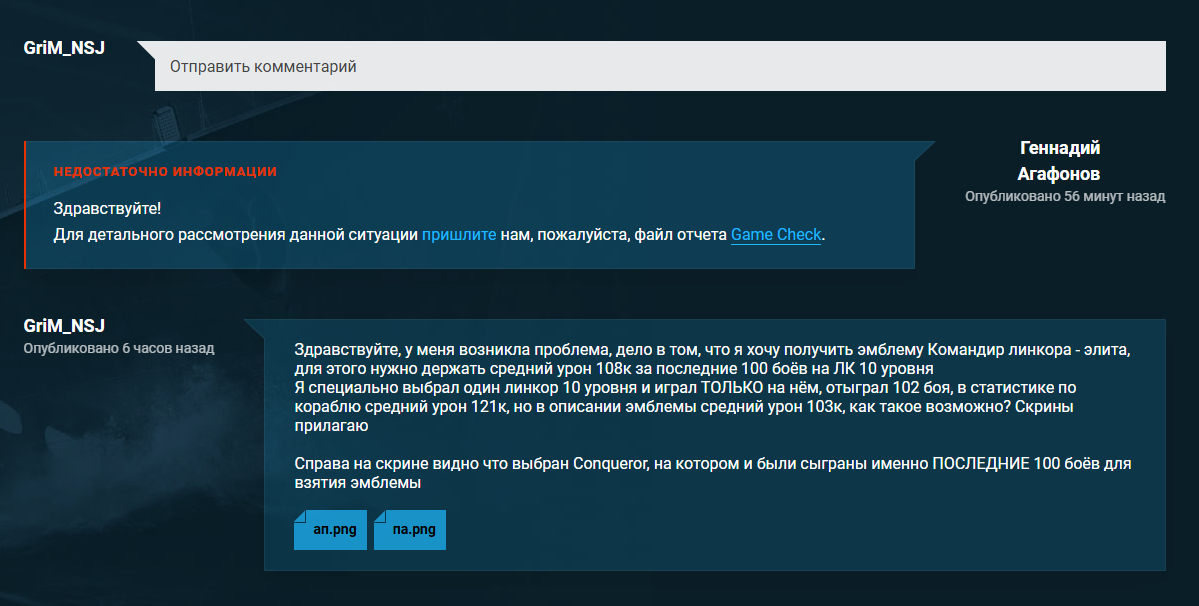Click the word Conqueror in the post
This screenshot has height=606, width=1199.
click(x=609, y=465)
